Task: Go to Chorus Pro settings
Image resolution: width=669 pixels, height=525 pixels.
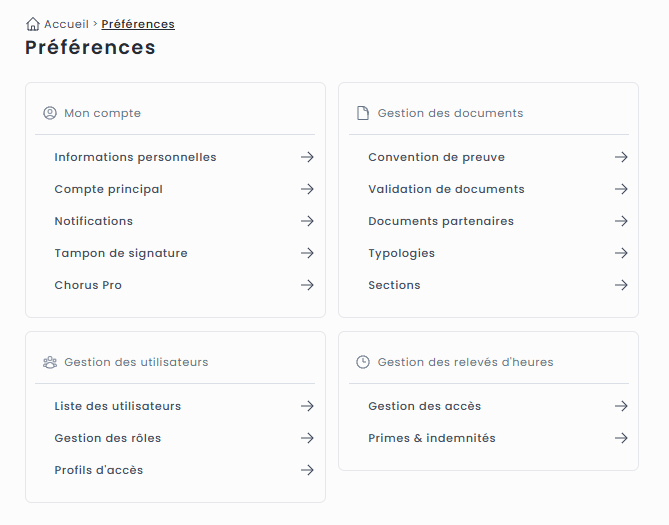Action: pos(88,285)
